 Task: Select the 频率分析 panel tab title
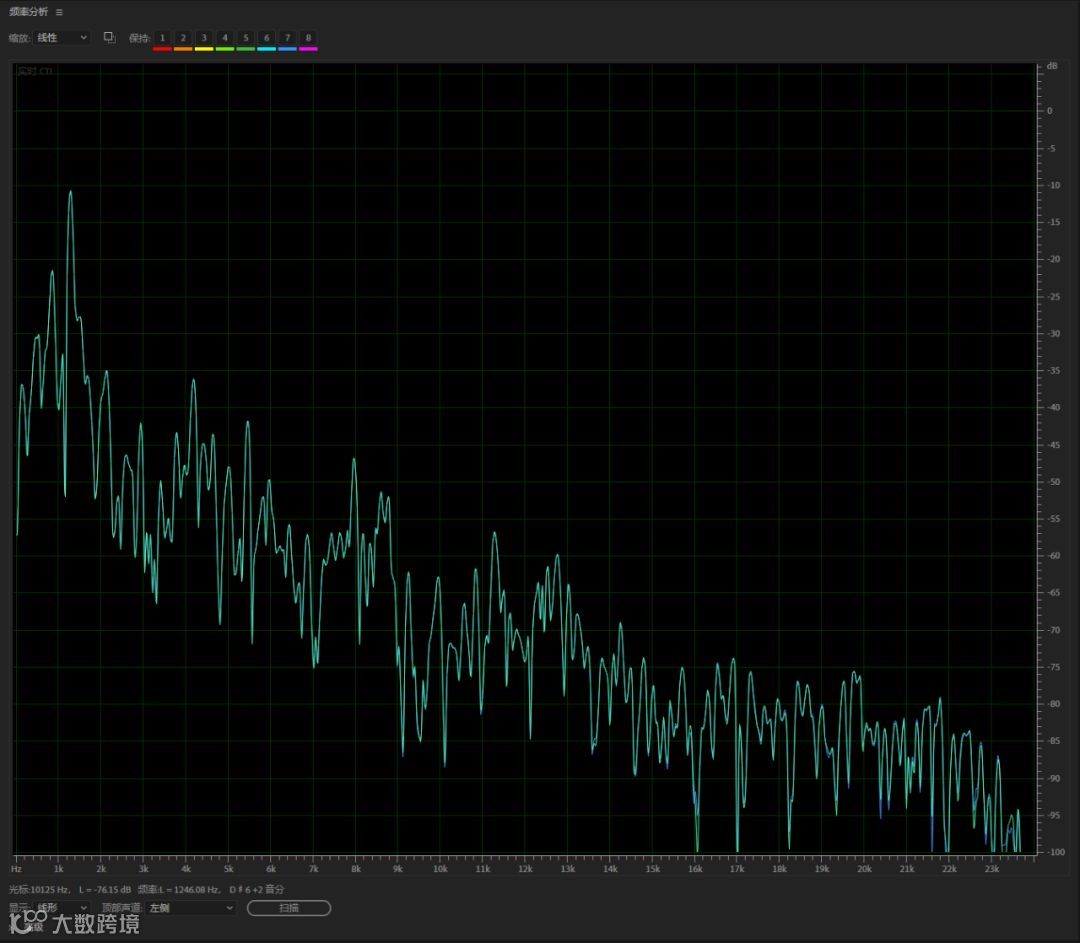pyautogui.click(x=28, y=12)
